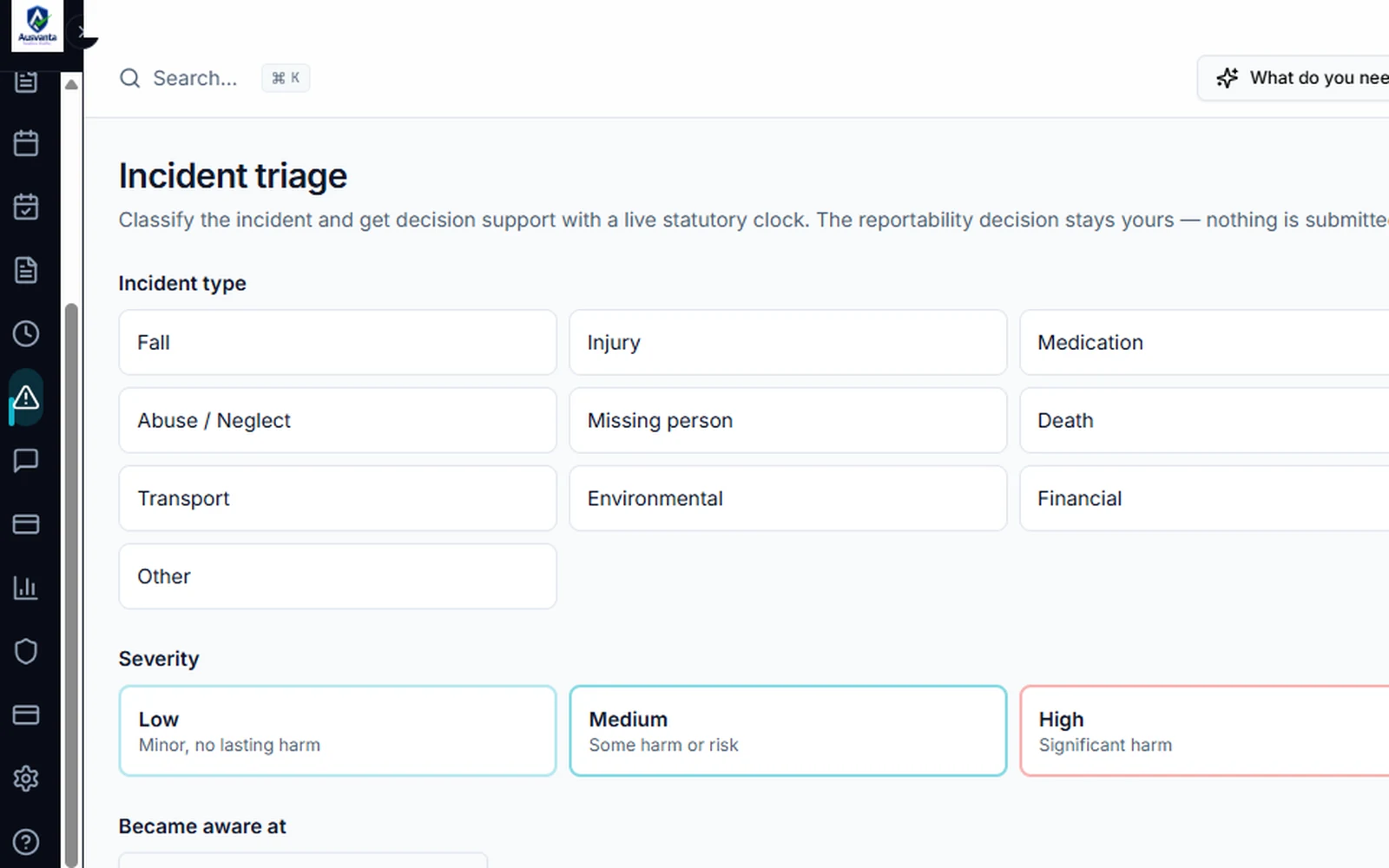Screen dimensions: 1389x868
Task: Pick Environmental incident type
Action: pyautogui.click(x=788, y=498)
